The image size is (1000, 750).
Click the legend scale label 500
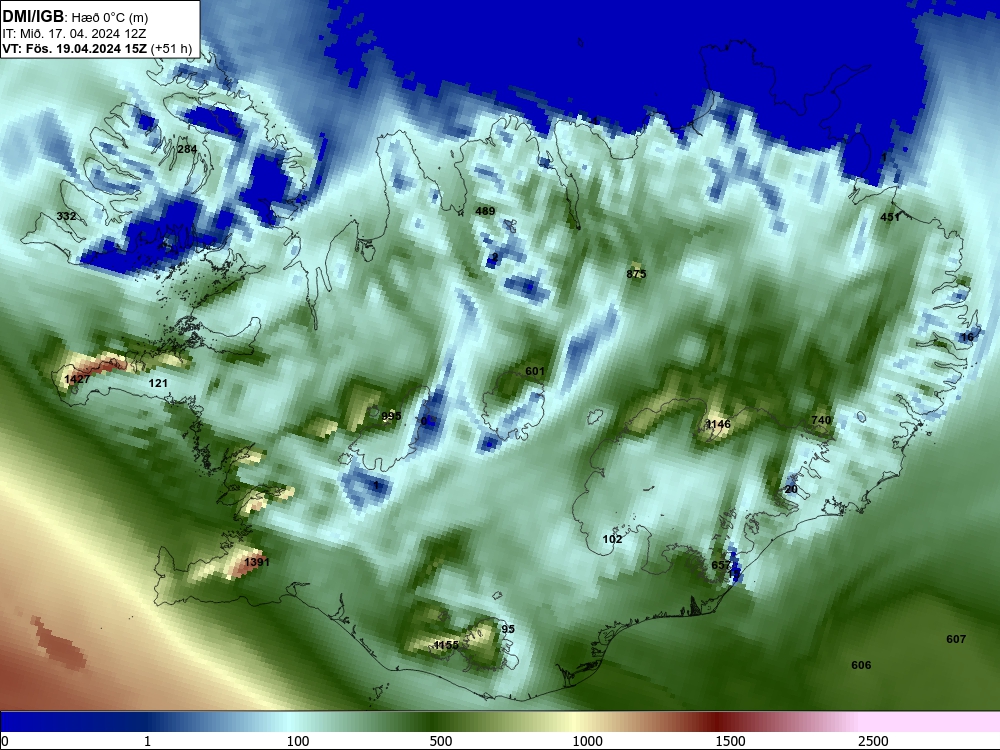(441, 741)
